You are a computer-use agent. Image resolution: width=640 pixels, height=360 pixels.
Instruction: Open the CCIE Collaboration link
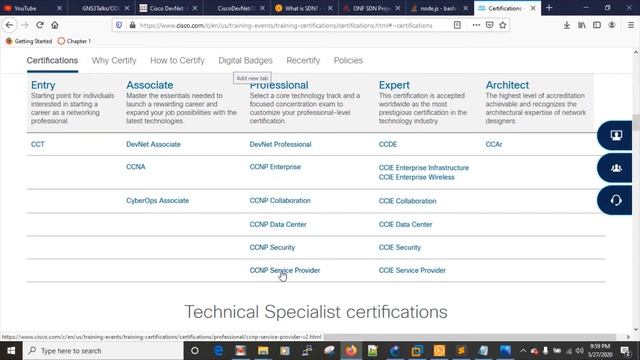pyautogui.click(x=407, y=201)
